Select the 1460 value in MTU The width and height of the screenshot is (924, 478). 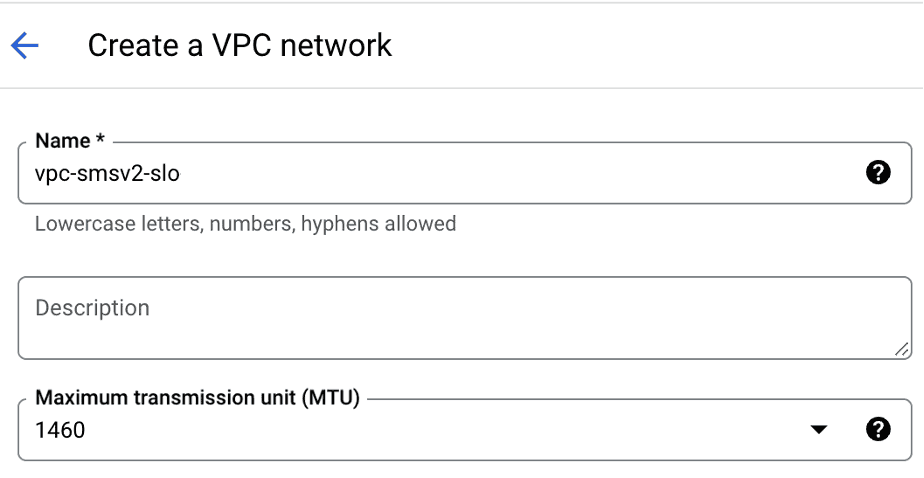(61, 431)
